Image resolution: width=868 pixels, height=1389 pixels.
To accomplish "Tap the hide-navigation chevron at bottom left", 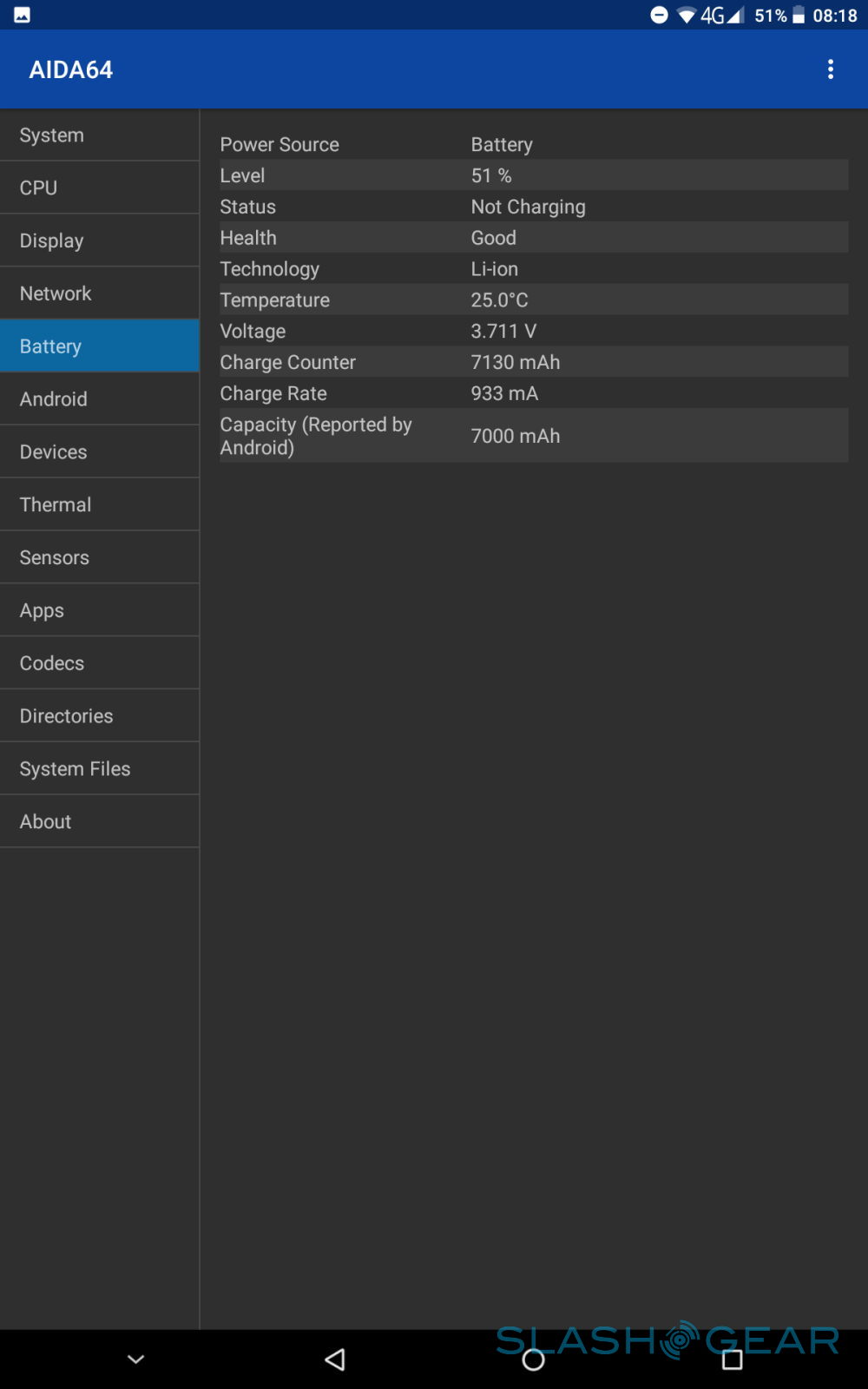I will [x=136, y=1359].
